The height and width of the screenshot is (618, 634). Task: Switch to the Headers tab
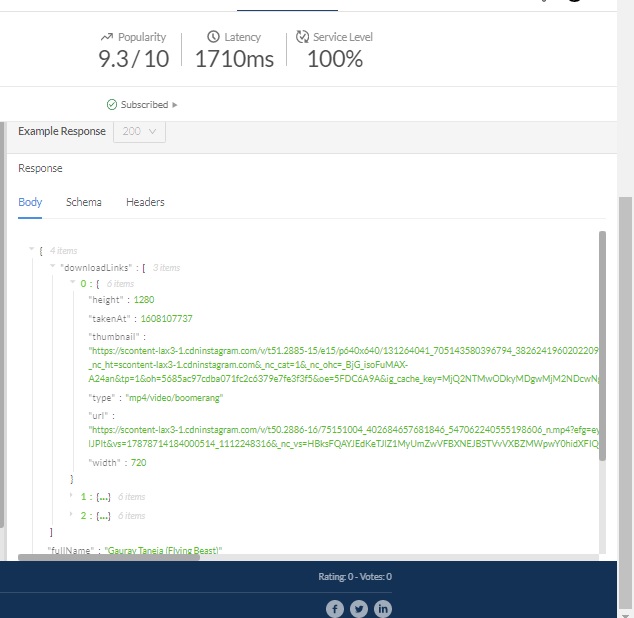[x=145, y=202]
